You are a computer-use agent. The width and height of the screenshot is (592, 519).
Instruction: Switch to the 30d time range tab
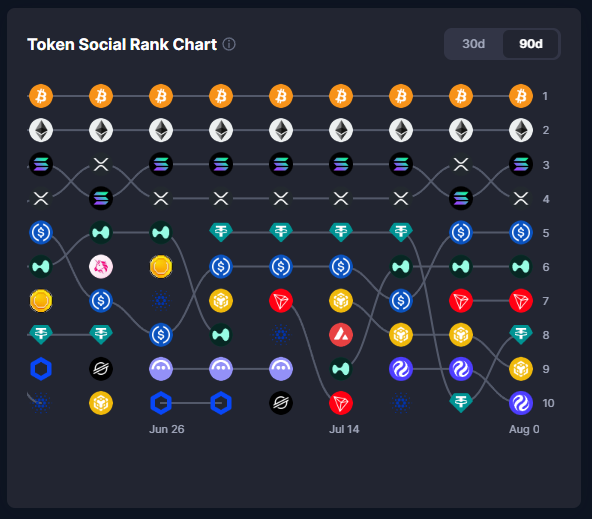click(473, 44)
